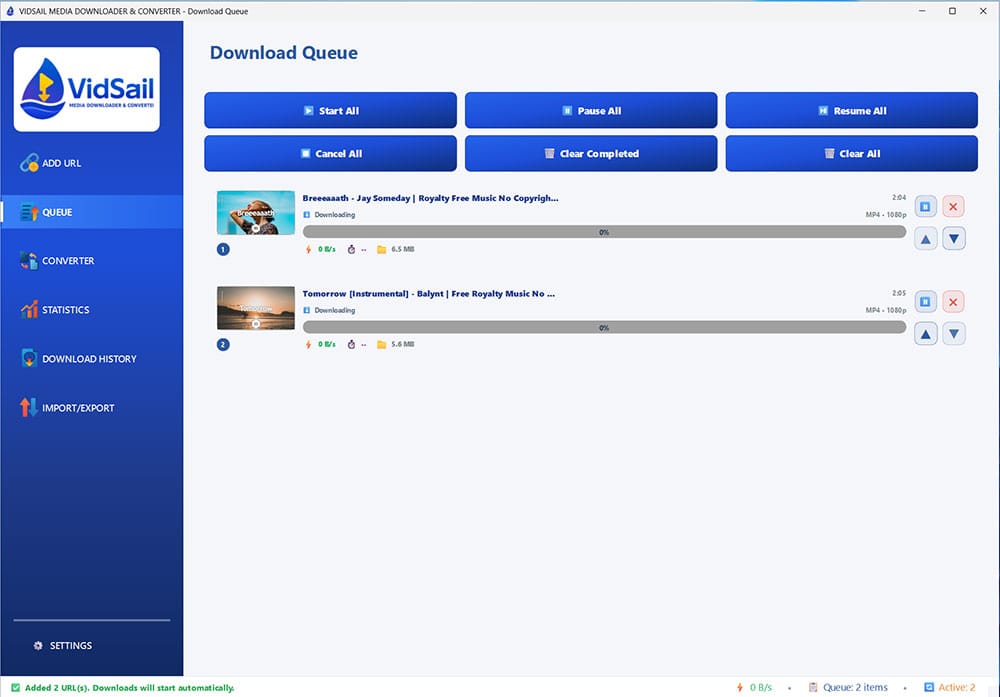Screen dimensions: 1000x697
Task: Click the status bar 0 B/s speed
Action: (760, 687)
